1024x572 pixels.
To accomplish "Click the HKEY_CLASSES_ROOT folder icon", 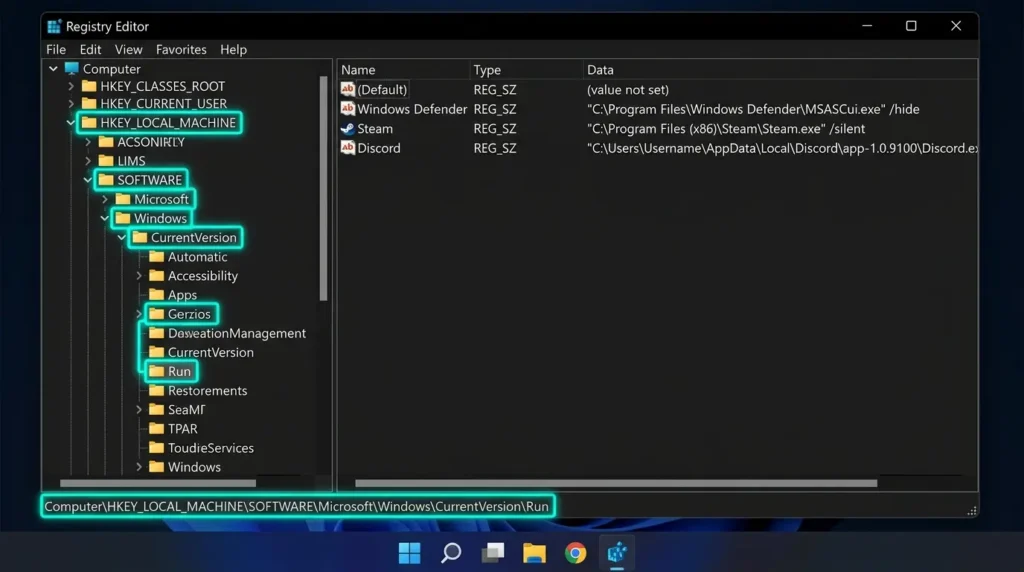I will click(x=89, y=86).
